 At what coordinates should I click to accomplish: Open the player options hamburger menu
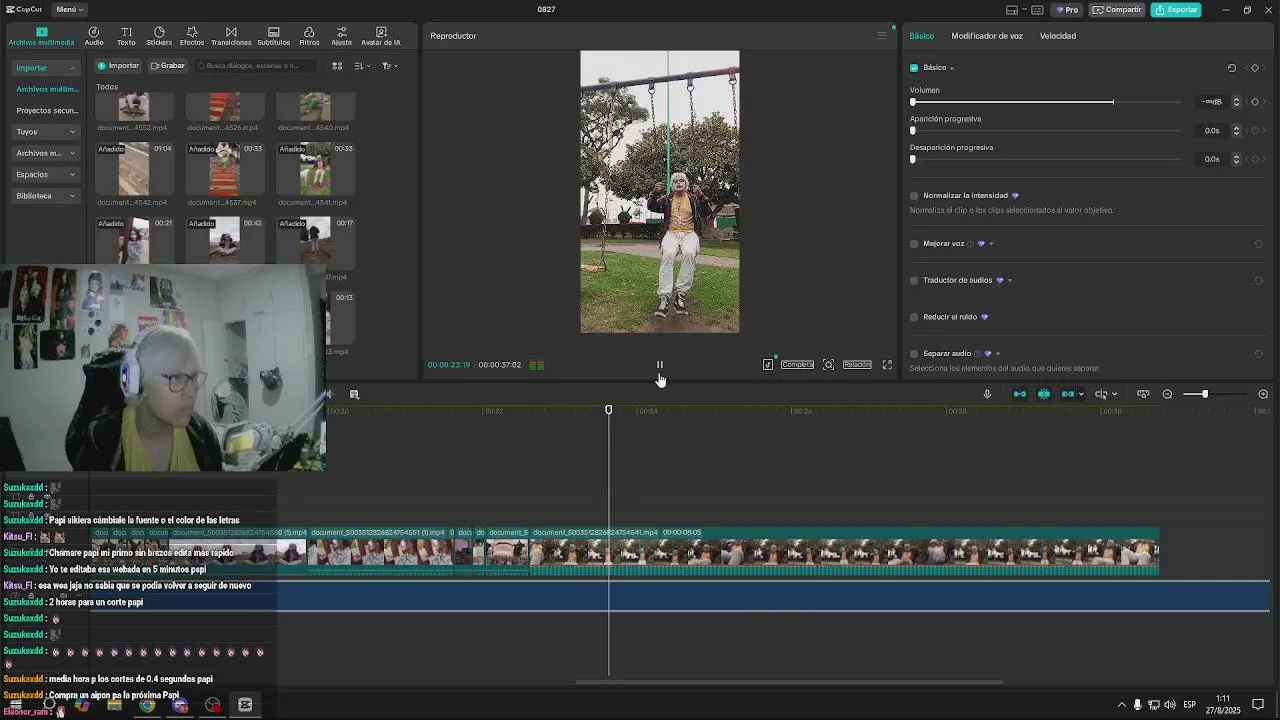[881, 36]
